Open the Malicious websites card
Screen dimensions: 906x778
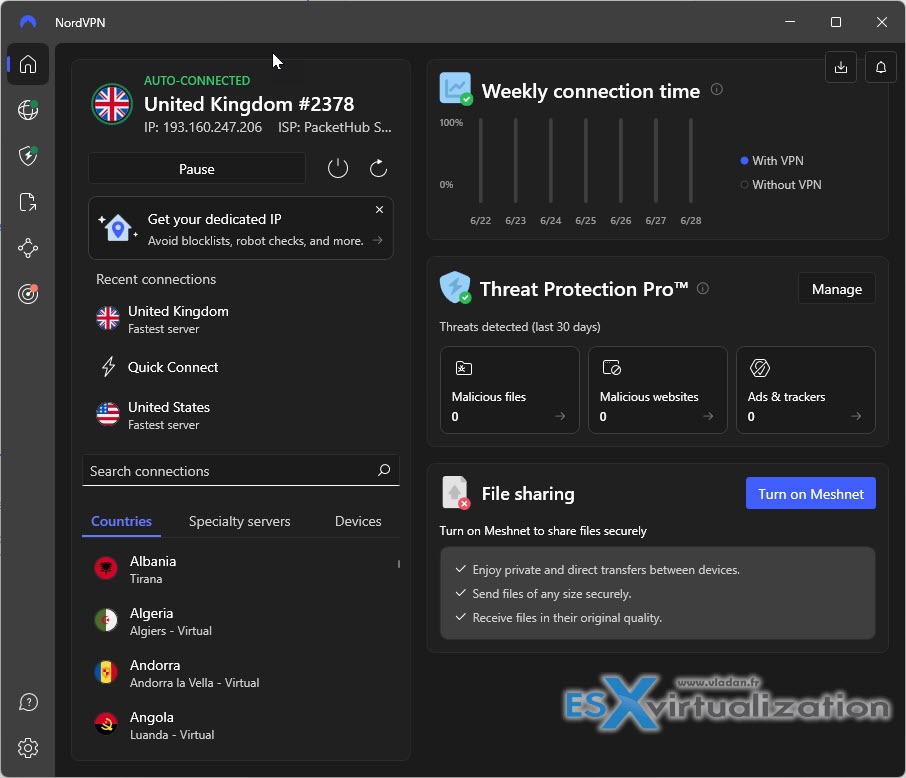click(x=658, y=390)
